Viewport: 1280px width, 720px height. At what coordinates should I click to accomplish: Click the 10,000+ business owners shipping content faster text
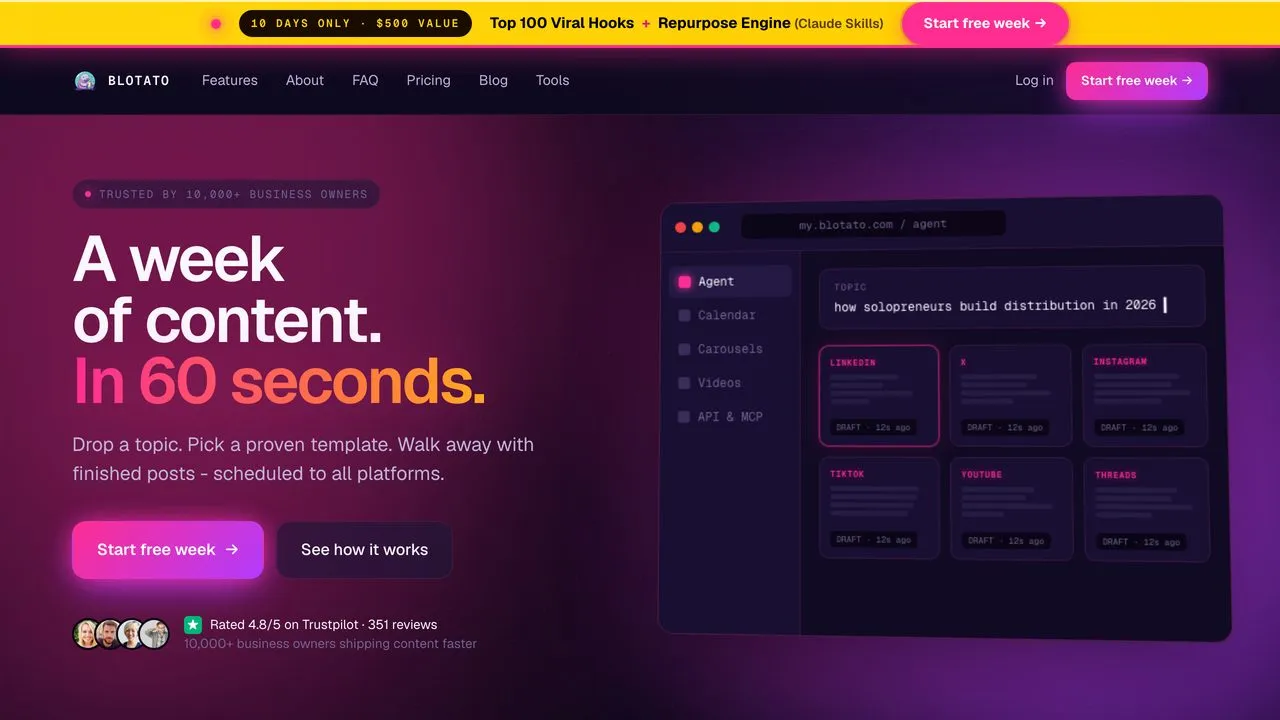click(x=330, y=644)
